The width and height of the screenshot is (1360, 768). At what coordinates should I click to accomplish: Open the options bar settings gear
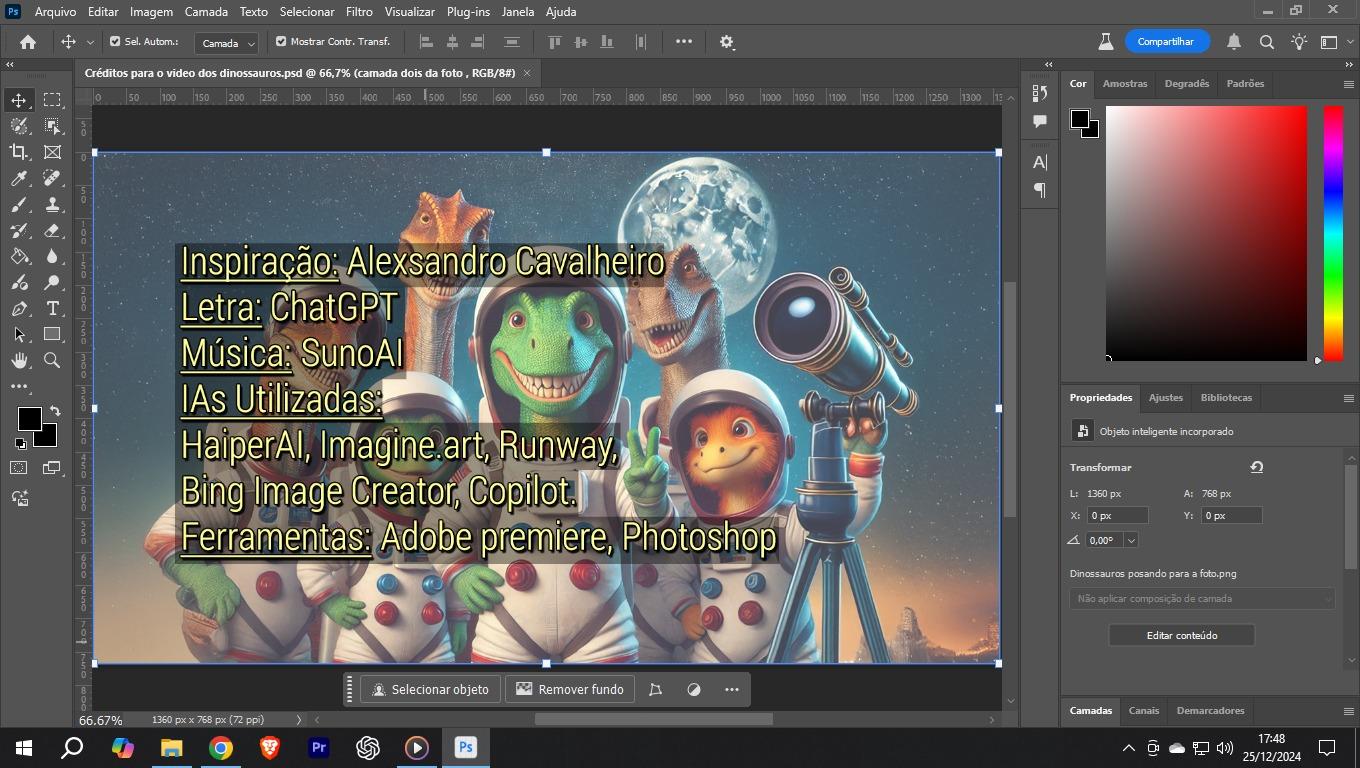(x=727, y=42)
